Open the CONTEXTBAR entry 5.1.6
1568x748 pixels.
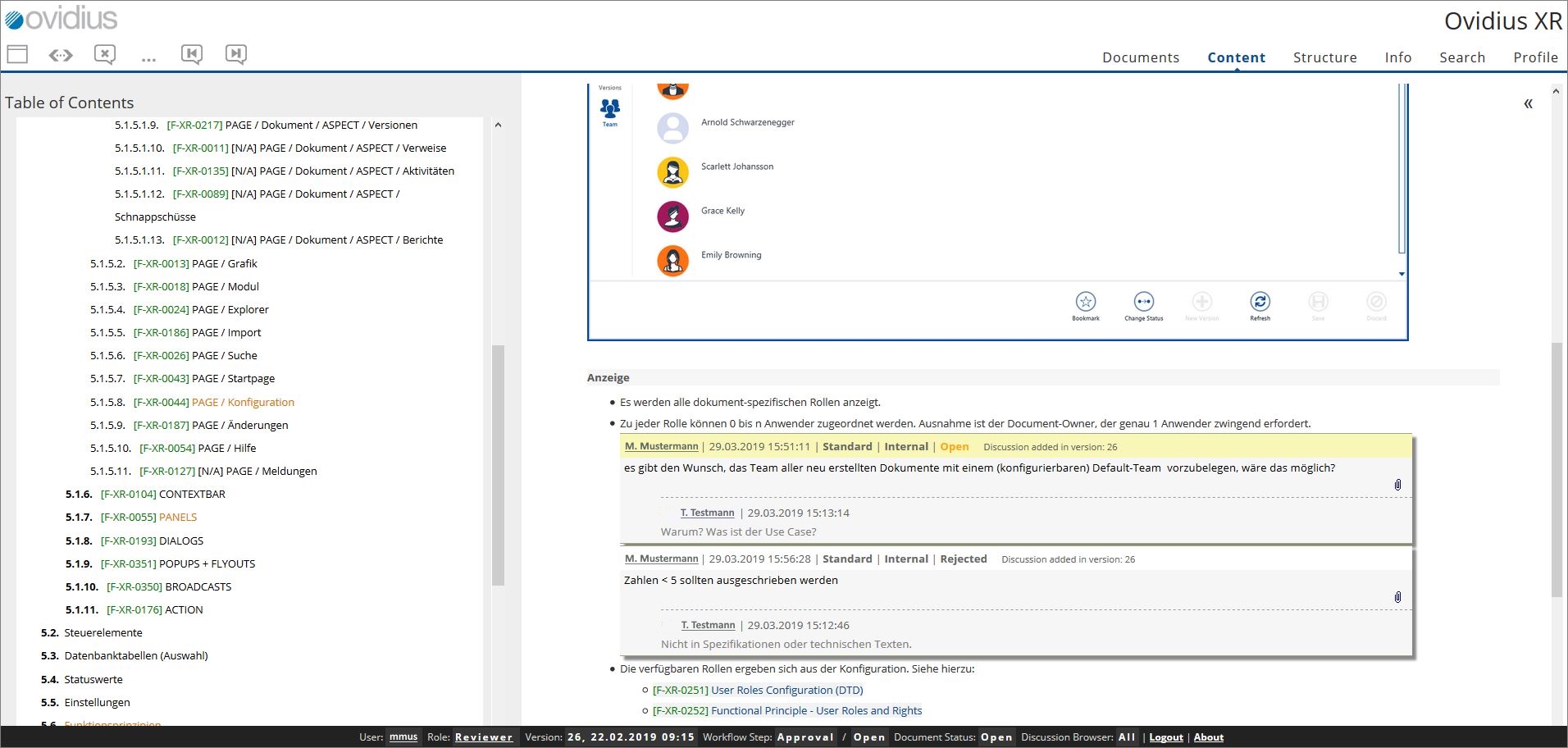192,495
